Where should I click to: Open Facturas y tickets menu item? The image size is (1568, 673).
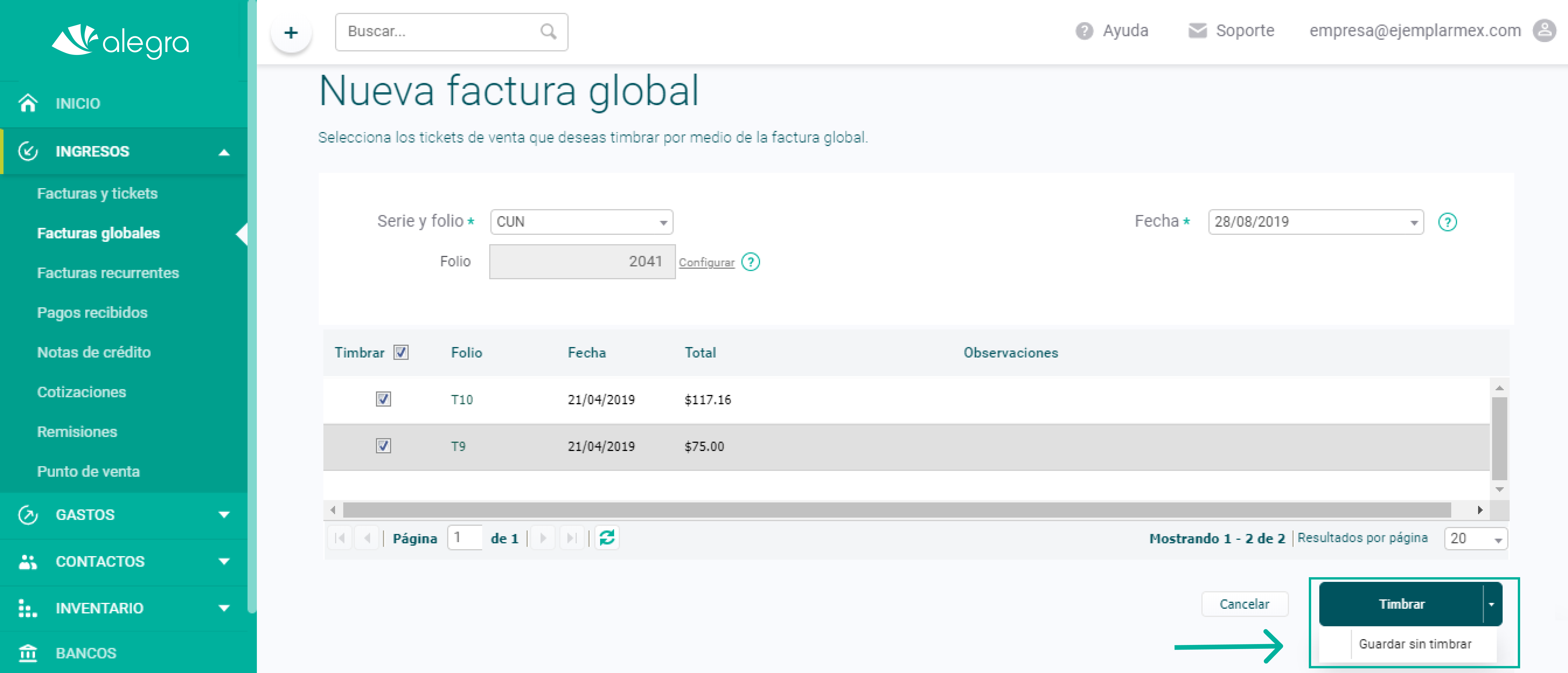point(97,194)
